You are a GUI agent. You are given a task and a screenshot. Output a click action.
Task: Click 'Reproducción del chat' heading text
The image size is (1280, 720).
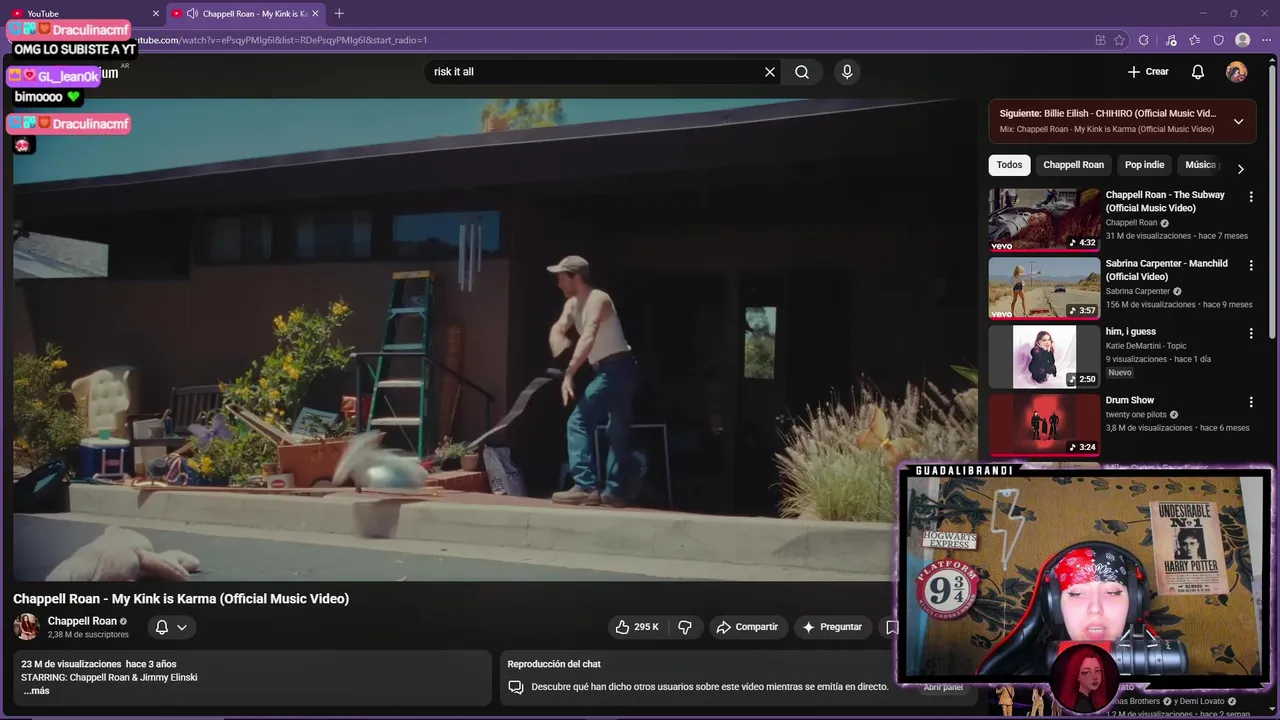tap(554, 664)
